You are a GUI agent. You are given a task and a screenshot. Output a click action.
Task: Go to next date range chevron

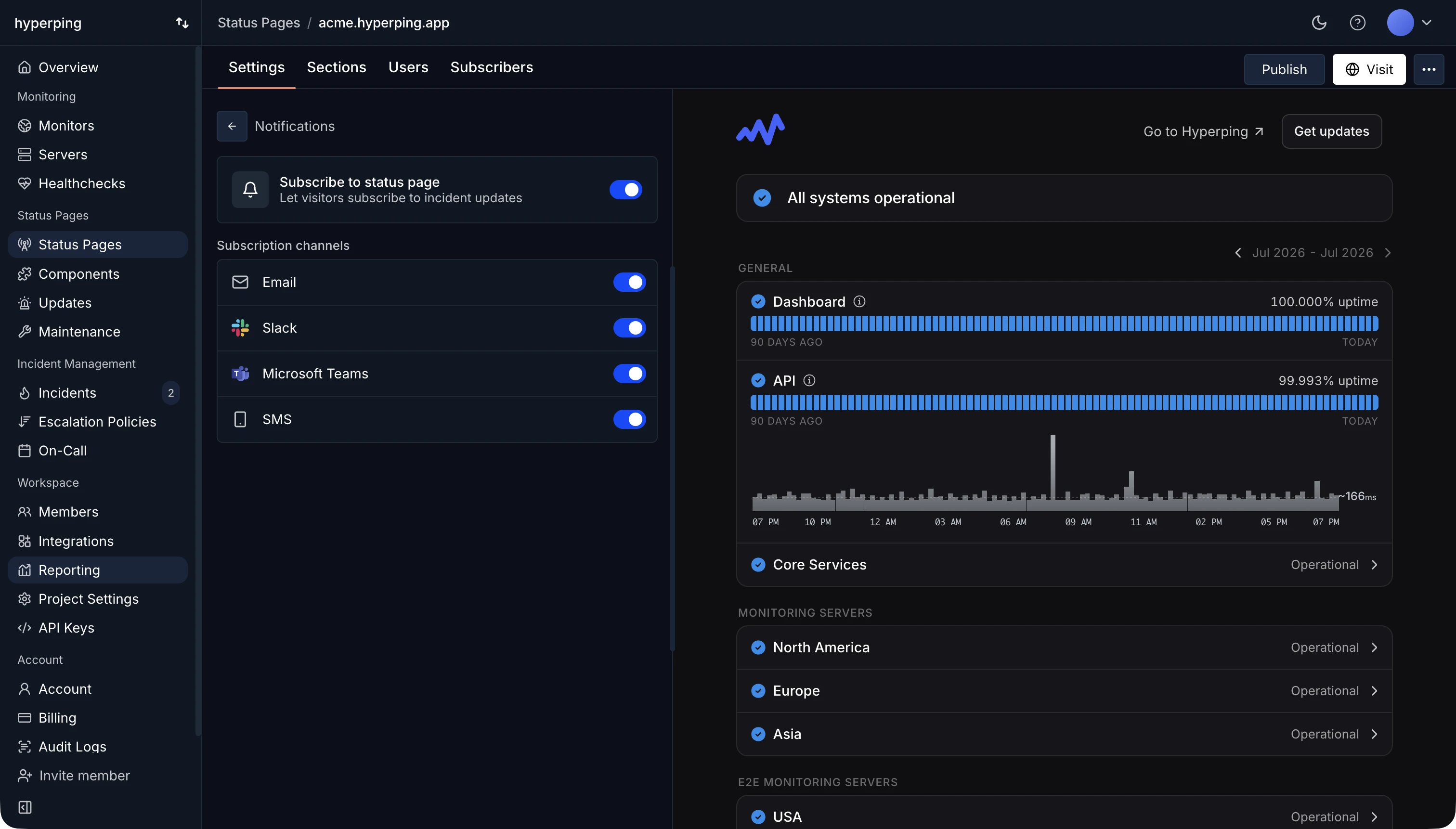(x=1388, y=253)
